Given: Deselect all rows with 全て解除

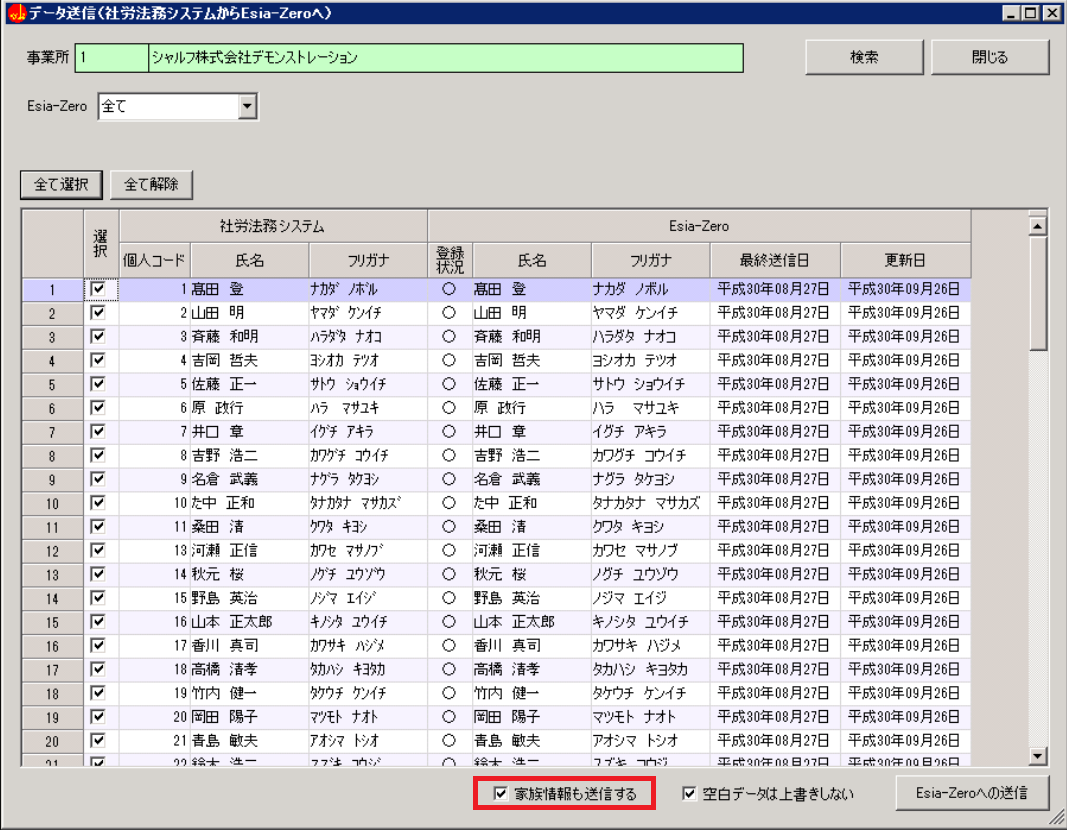Looking at the screenshot, I should 151,184.
